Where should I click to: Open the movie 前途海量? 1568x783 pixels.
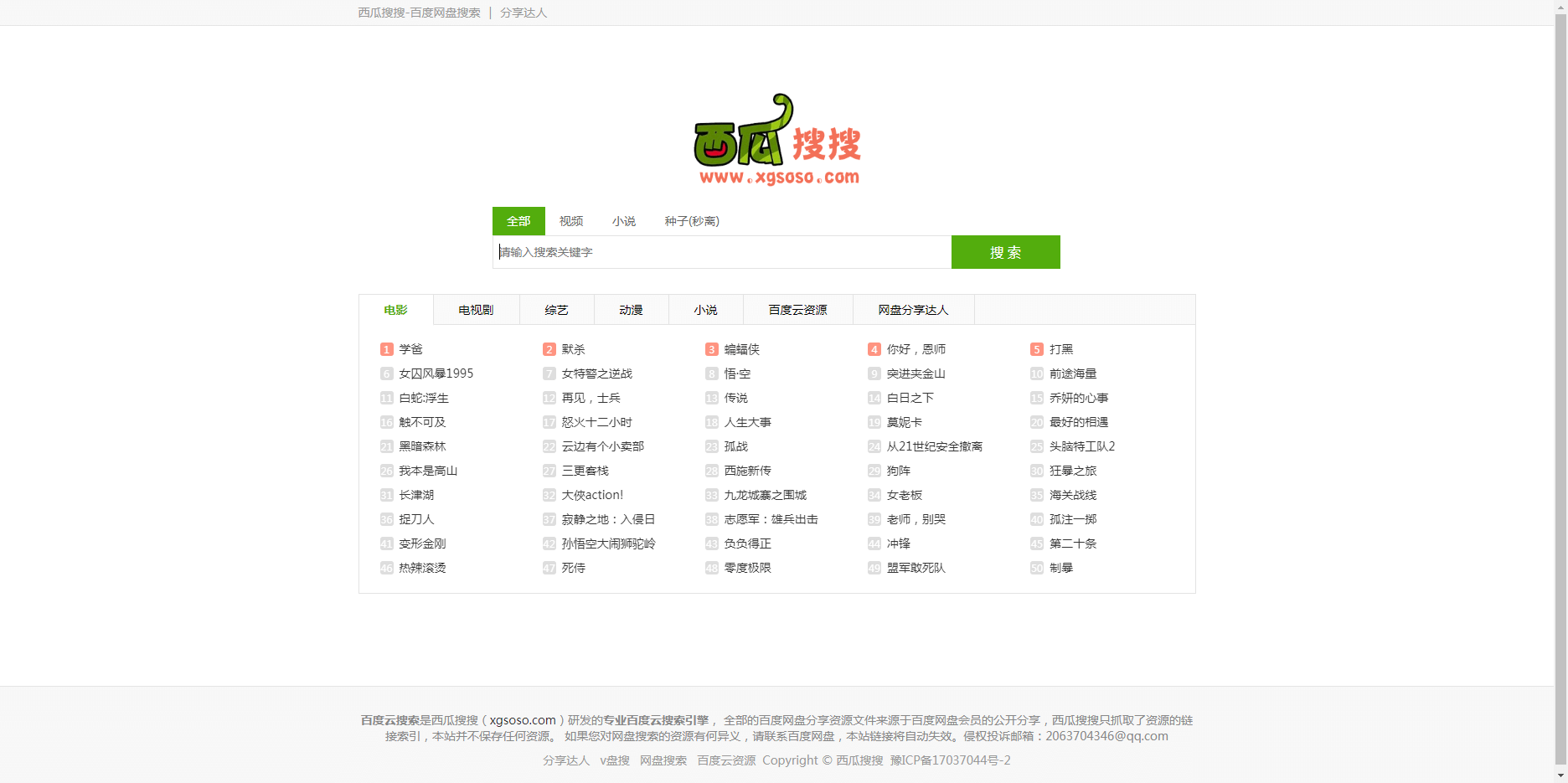click(1073, 373)
